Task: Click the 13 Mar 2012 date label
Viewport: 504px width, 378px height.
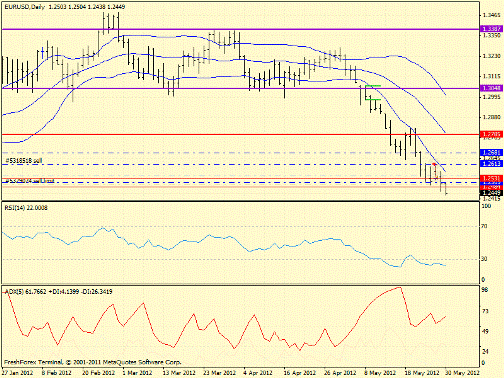Action: pos(179,372)
